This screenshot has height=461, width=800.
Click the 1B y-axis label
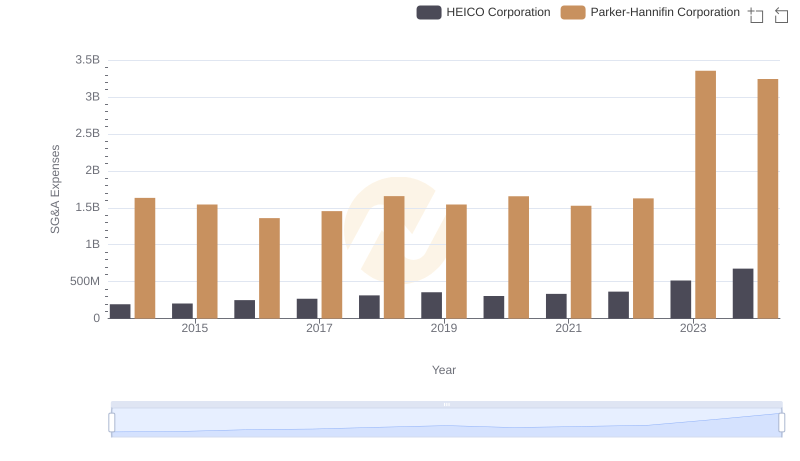pyautogui.click(x=92, y=244)
